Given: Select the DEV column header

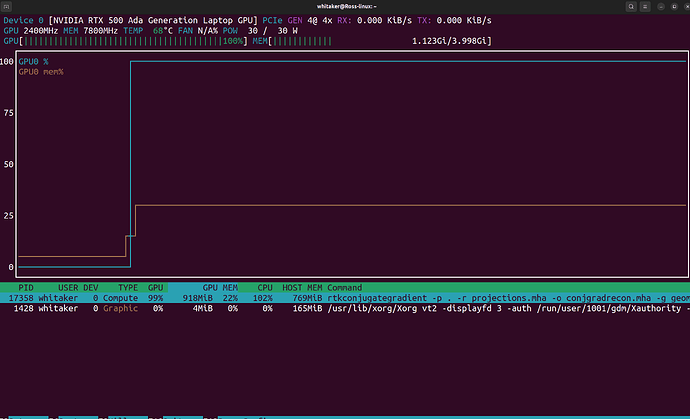Looking at the screenshot, I should tap(91, 288).
